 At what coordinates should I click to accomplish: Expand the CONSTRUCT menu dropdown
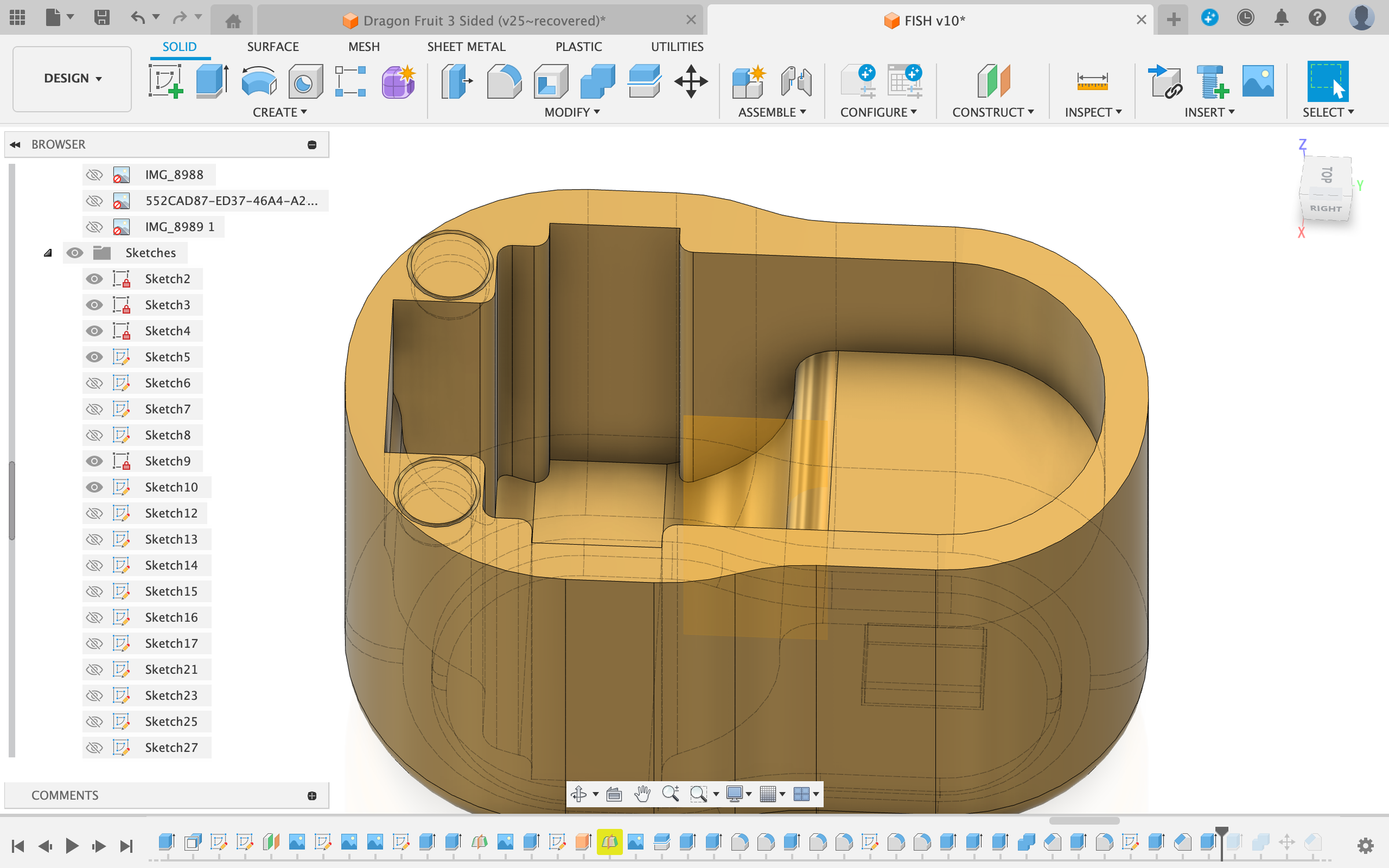(x=993, y=112)
